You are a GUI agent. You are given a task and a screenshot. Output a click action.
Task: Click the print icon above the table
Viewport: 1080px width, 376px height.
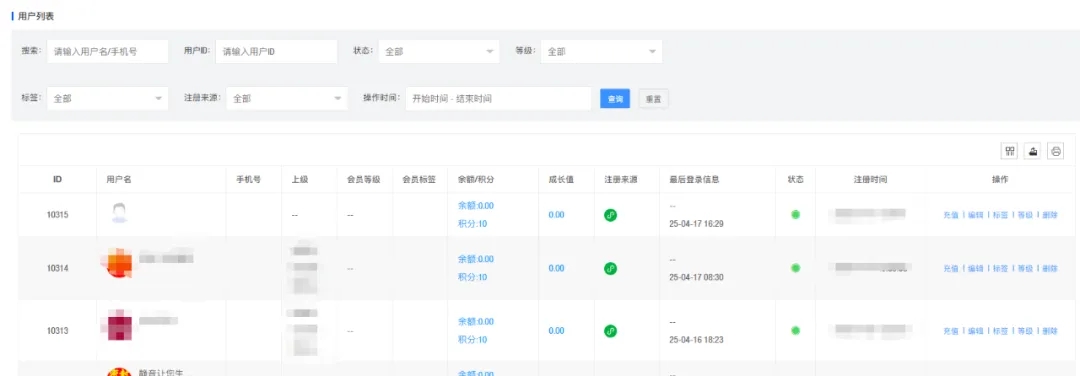pyautogui.click(x=1055, y=152)
